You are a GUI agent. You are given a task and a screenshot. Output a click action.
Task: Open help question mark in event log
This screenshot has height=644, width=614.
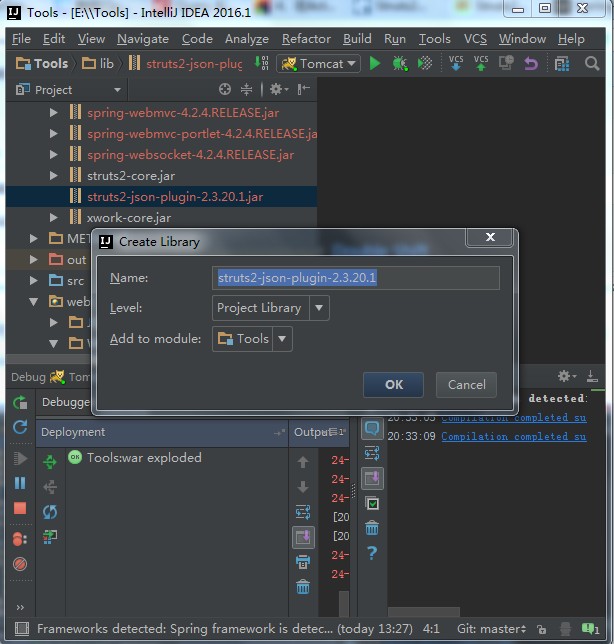pos(372,553)
